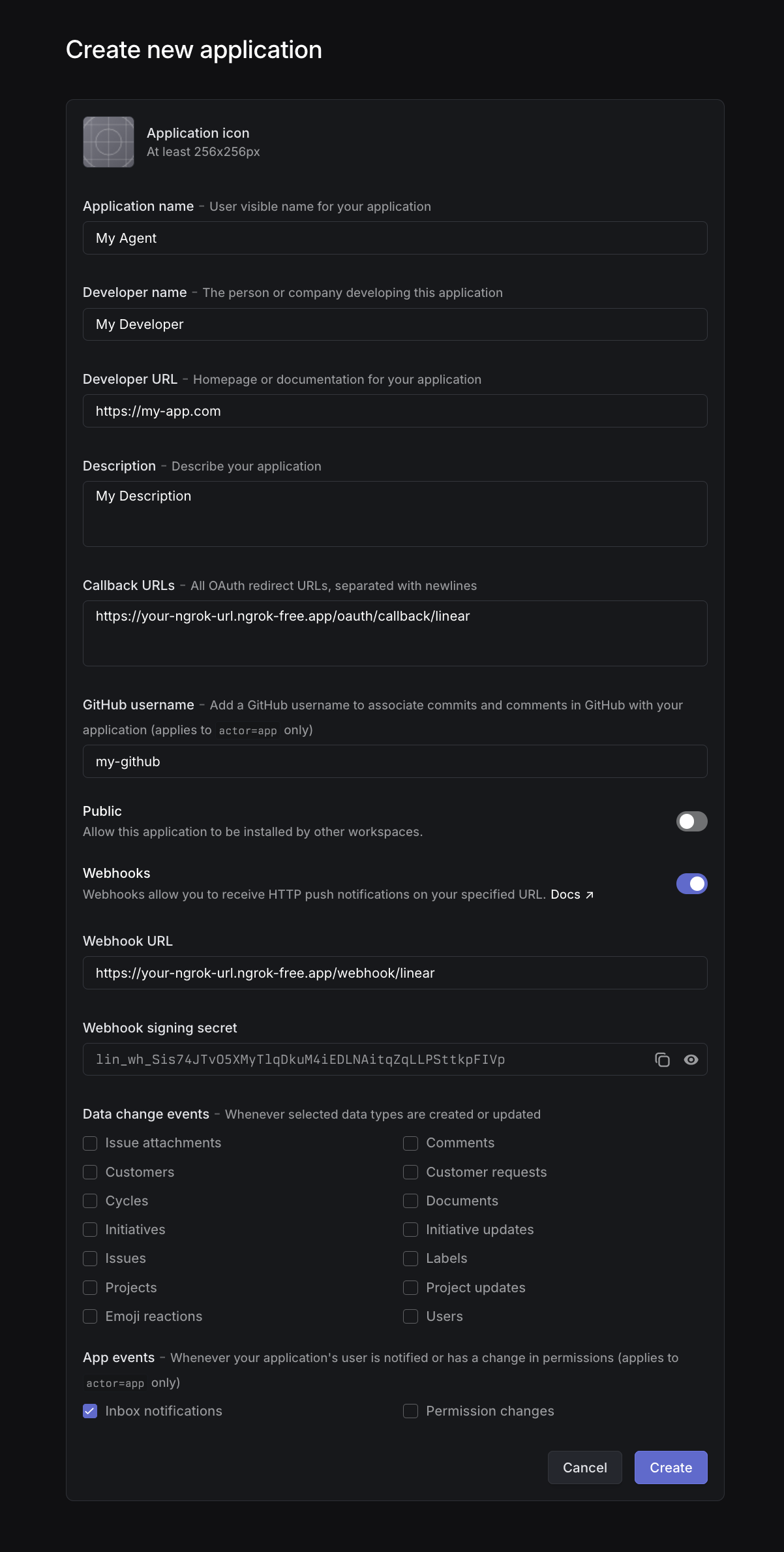Open the webhooks Docs link

[x=566, y=894]
